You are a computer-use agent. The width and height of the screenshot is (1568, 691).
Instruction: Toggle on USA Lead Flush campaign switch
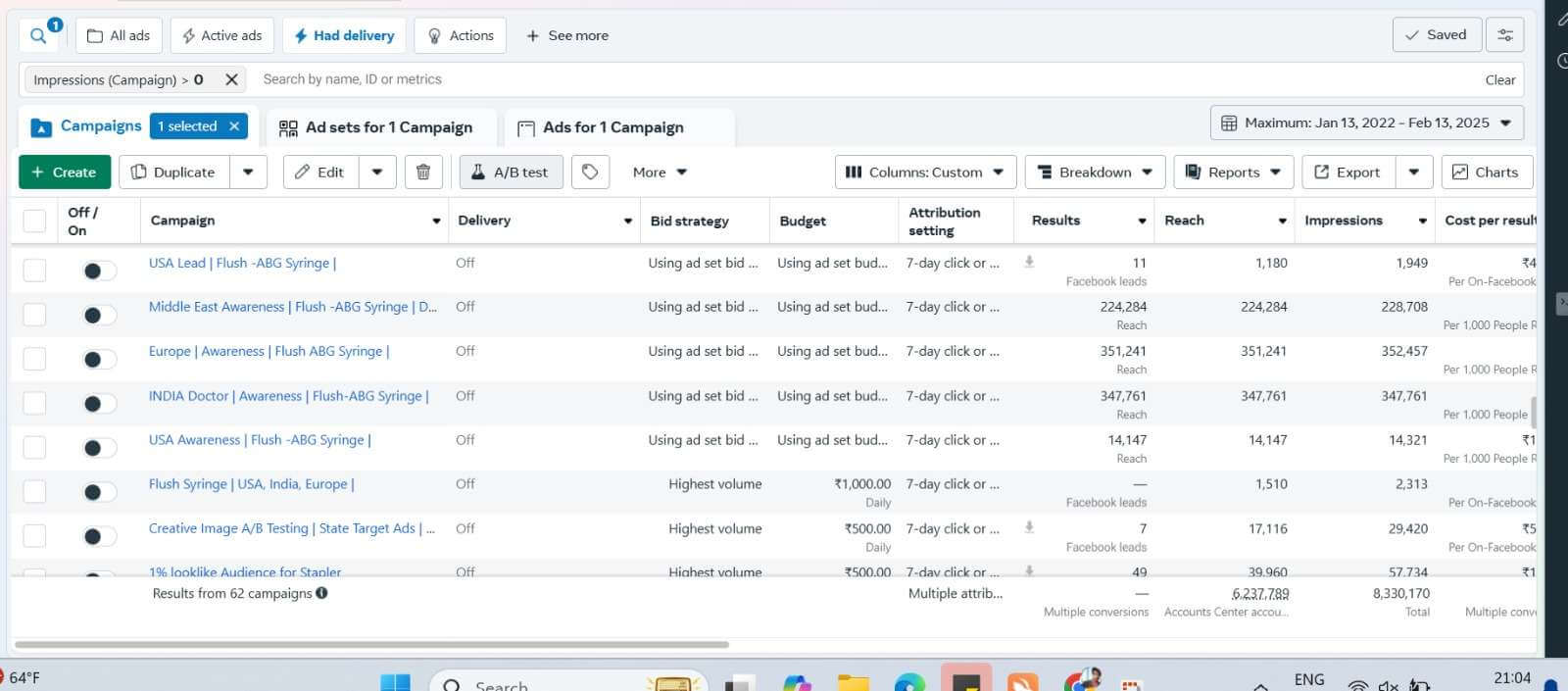pos(98,271)
